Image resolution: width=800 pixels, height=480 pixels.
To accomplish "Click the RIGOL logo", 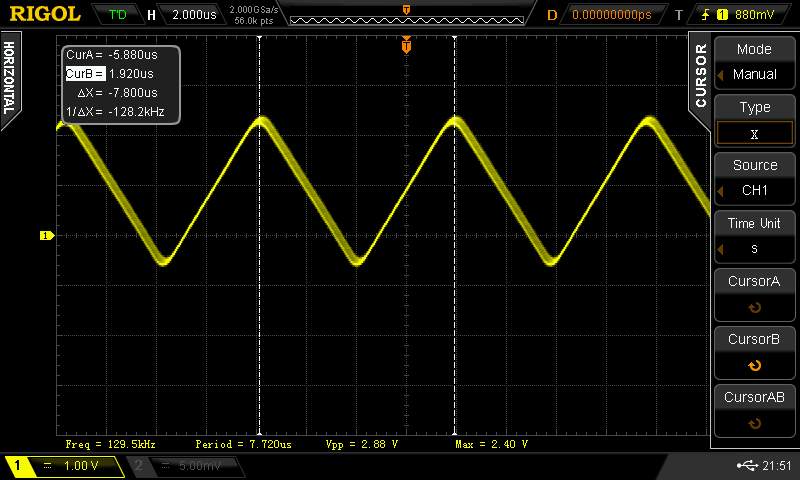I will pyautogui.click(x=45, y=14).
